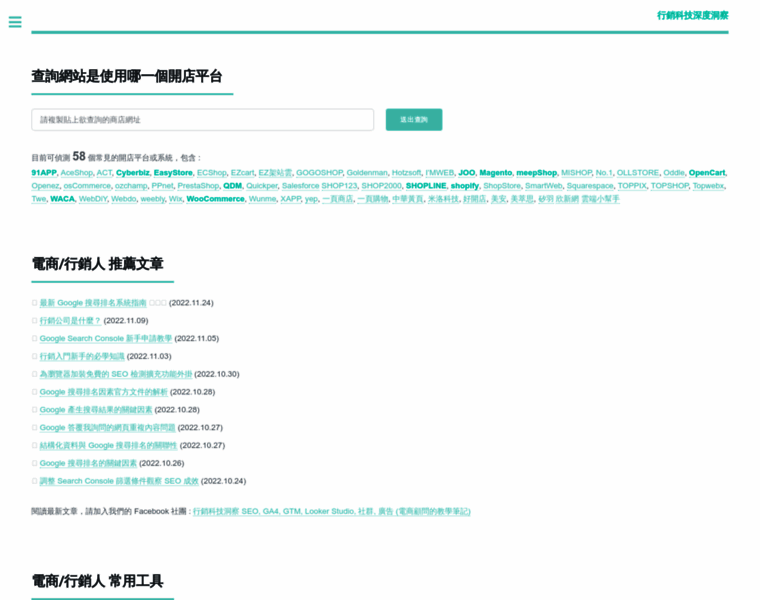This screenshot has height=600, width=760.
Task: Open 調整 Search Console 篩選條件 article
Action: [119, 481]
